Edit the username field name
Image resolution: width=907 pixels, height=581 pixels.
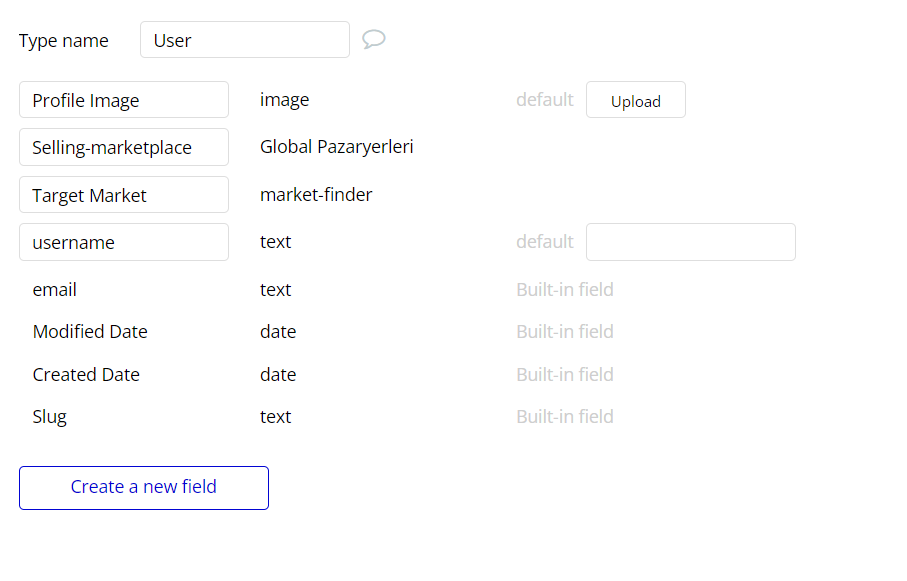(x=123, y=242)
